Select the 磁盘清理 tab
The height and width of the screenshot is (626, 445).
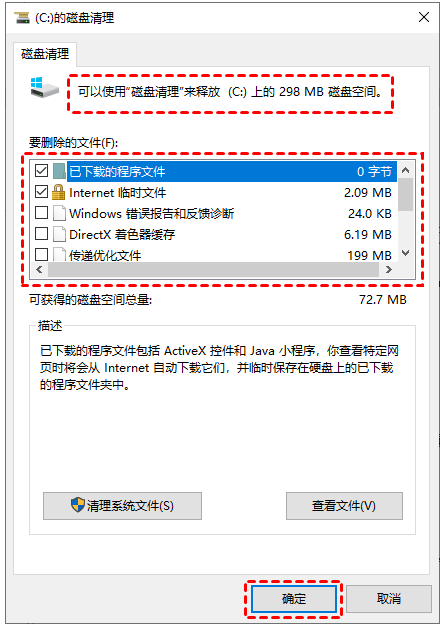(x=45, y=54)
